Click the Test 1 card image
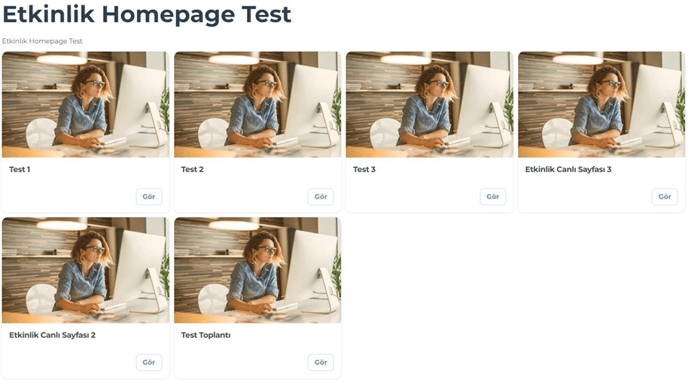The width and height of the screenshot is (688, 382). [86, 104]
